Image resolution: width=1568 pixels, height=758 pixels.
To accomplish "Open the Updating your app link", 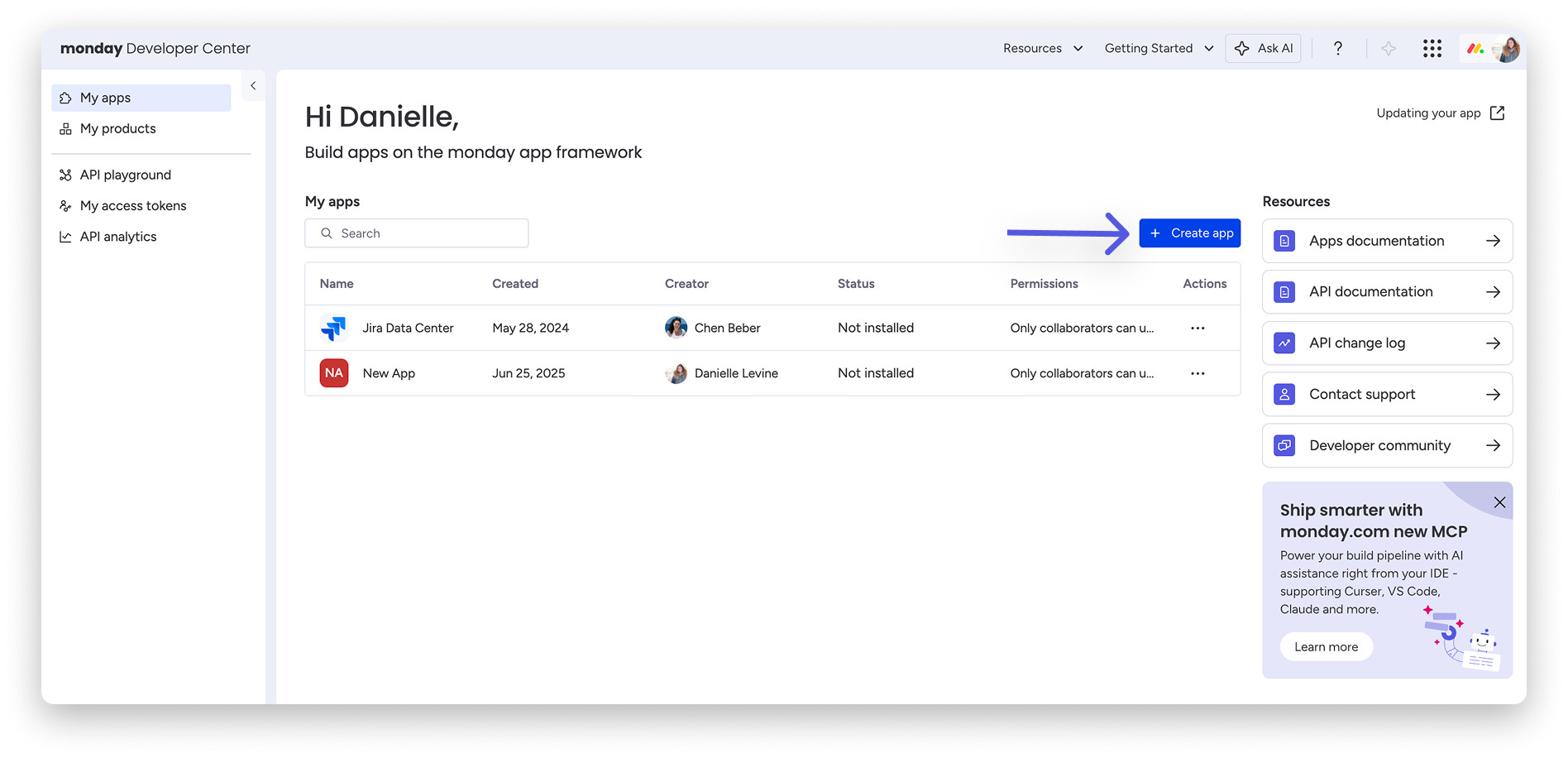I will tap(1428, 113).
